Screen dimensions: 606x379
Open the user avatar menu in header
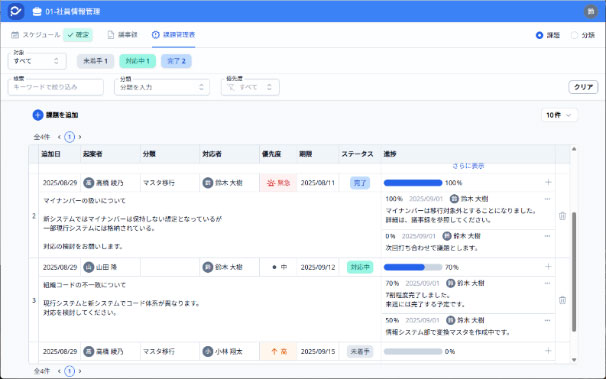point(591,12)
